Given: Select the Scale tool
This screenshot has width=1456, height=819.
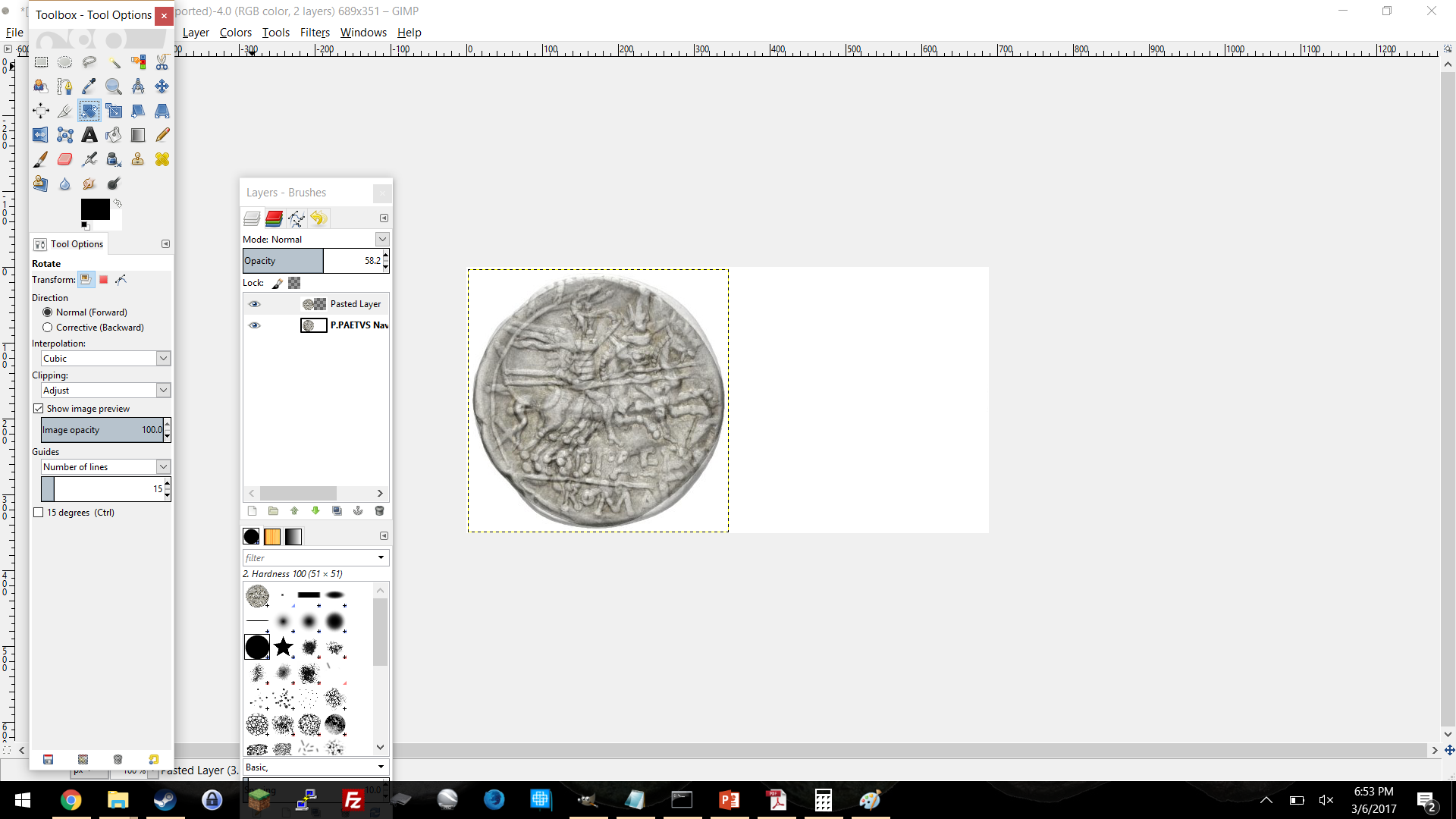Looking at the screenshot, I should [114, 111].
